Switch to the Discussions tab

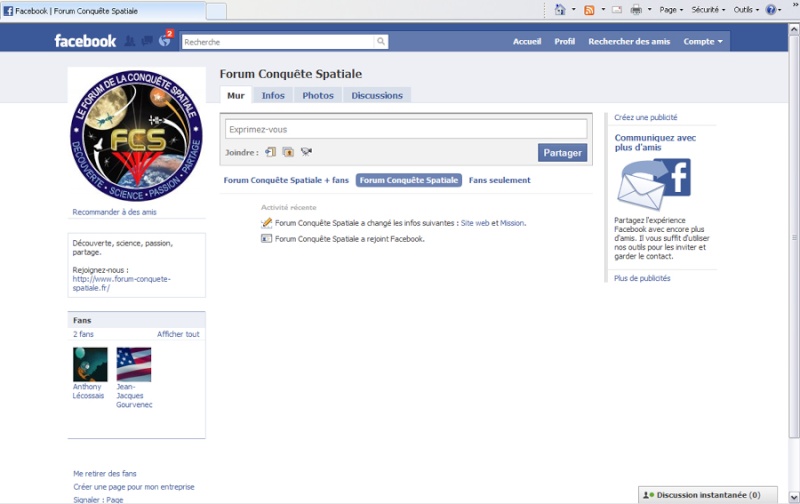click(x=377, y=95)
